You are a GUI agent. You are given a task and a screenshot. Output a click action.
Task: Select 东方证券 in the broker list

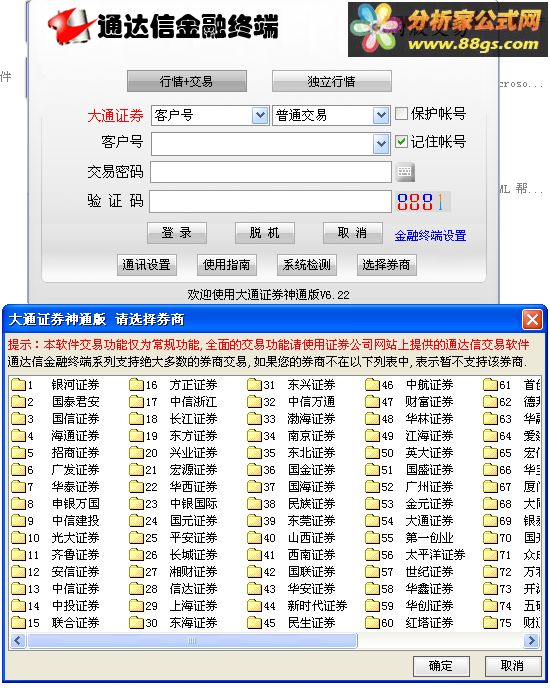[194, 436]
